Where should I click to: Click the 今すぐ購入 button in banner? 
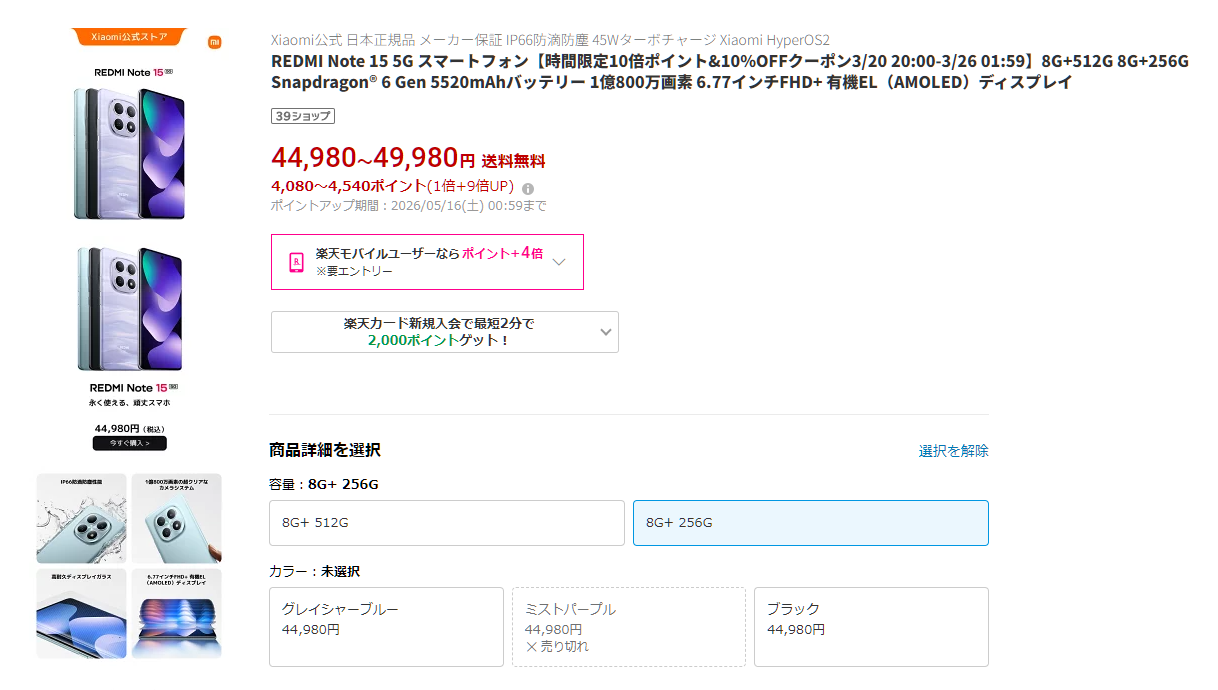[x=129, y=443]
